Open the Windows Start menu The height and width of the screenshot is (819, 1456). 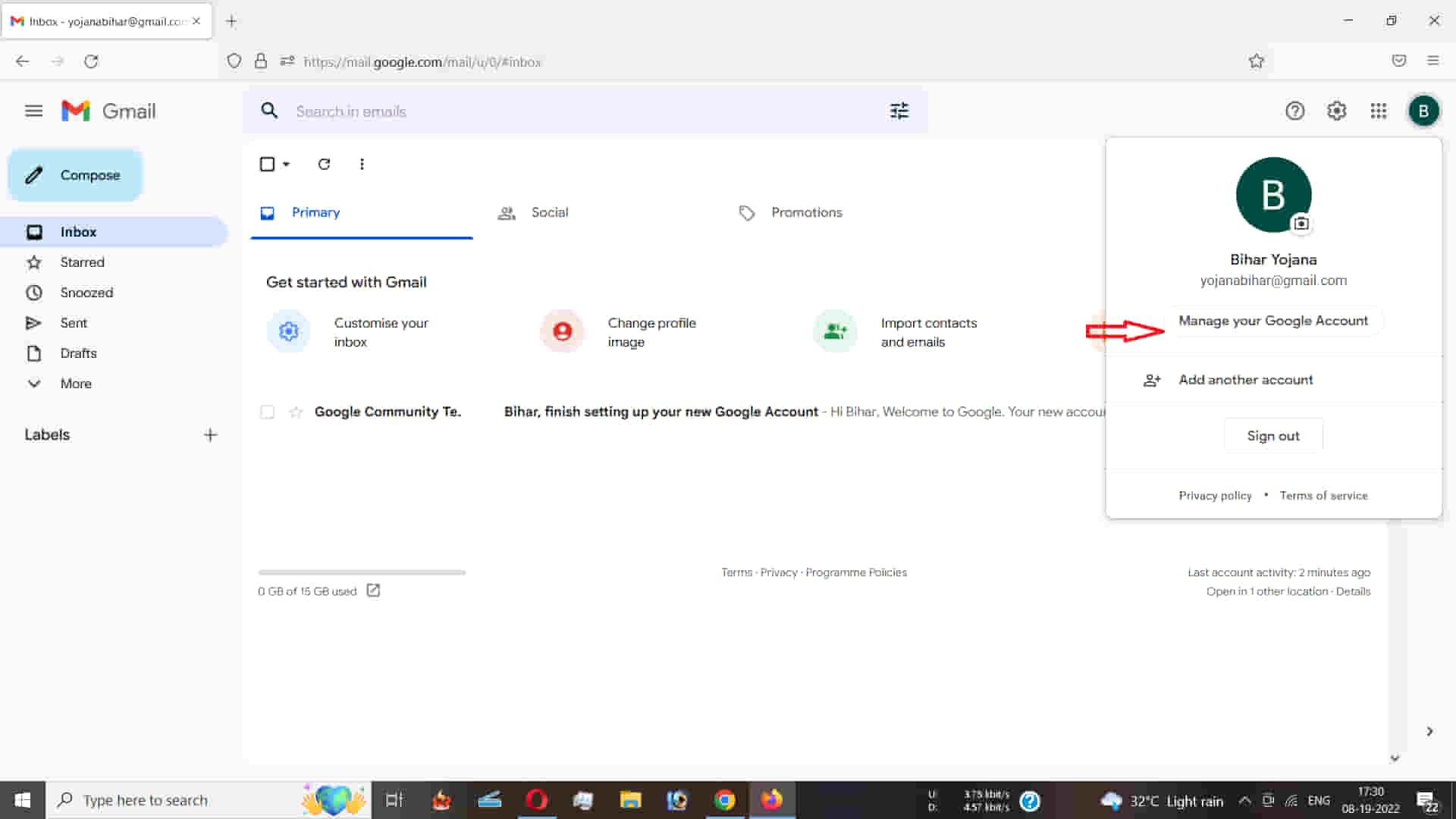23,800
